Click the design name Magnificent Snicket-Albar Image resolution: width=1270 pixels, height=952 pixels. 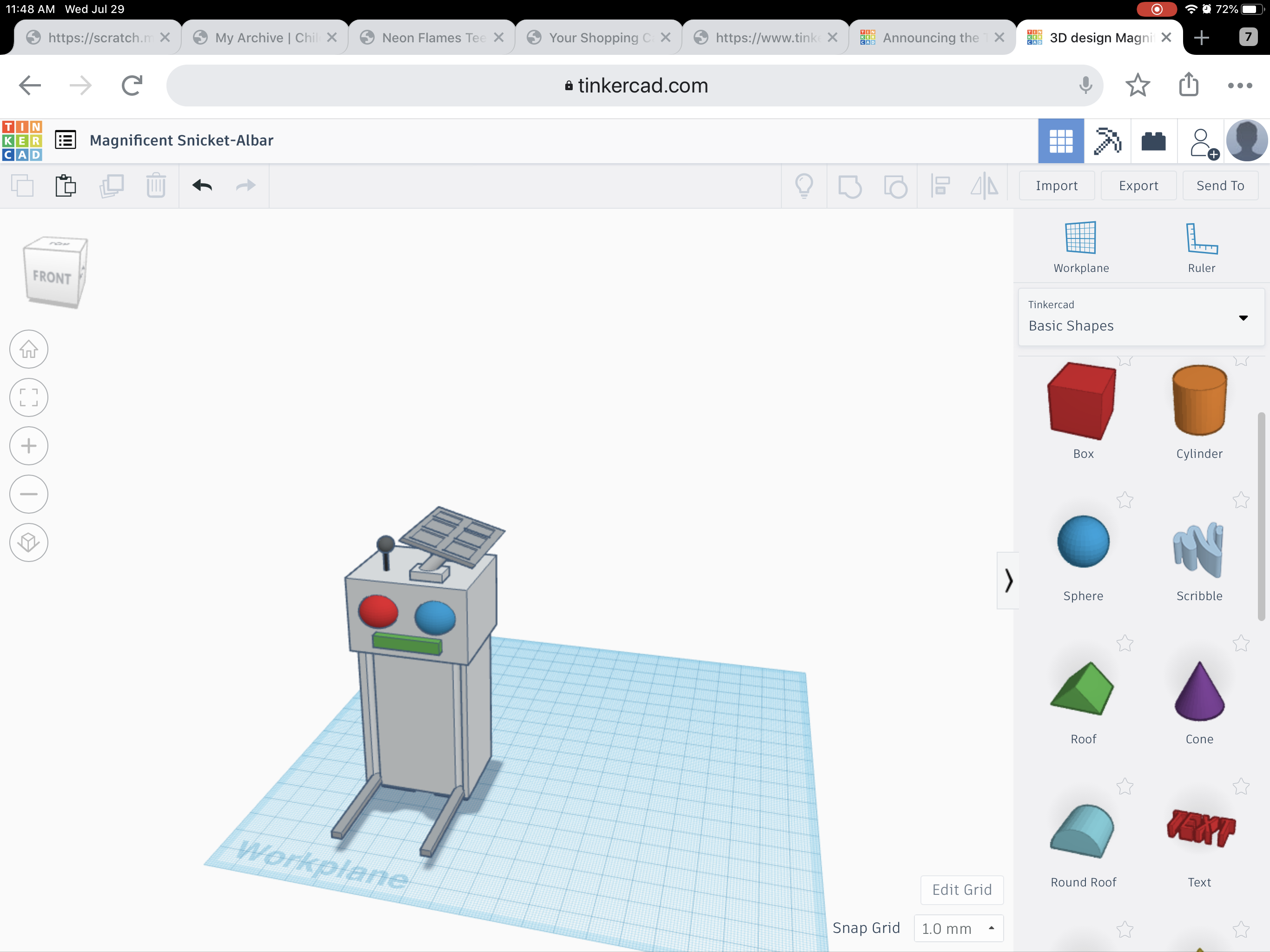[x=181, y=140]
